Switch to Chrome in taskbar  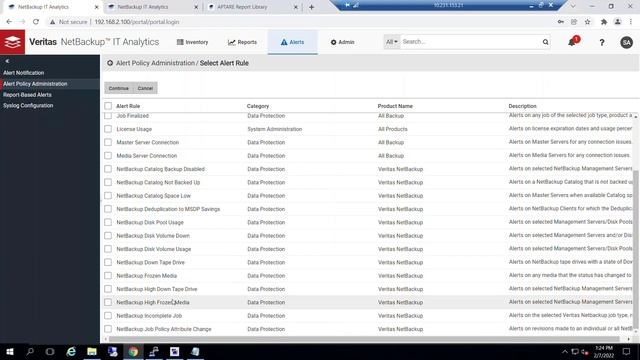coord(133,351)
